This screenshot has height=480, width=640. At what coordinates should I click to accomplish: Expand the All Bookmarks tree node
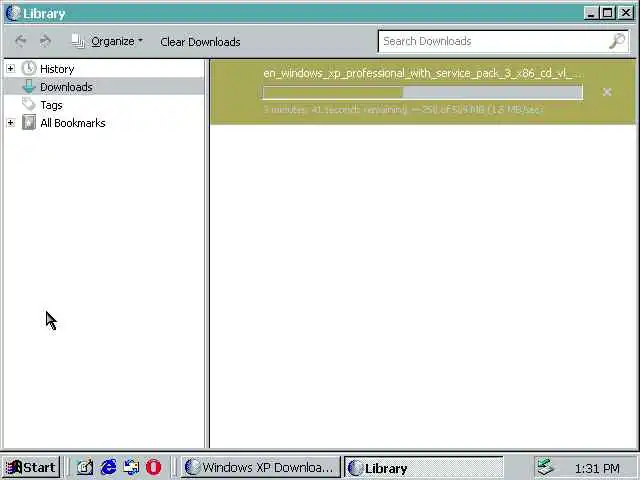(11, 122)
